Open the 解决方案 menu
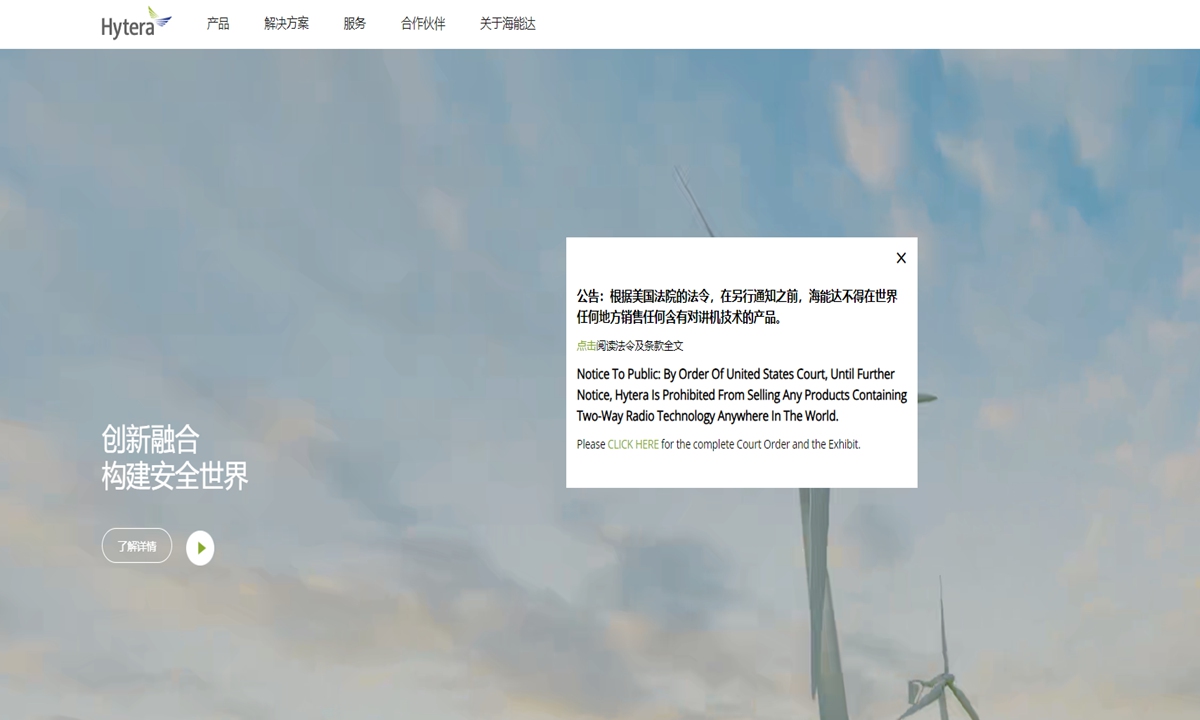Image resolution: width=1200 pixels, height=720 pixels. pyautogui.click(x=286, y=24)
